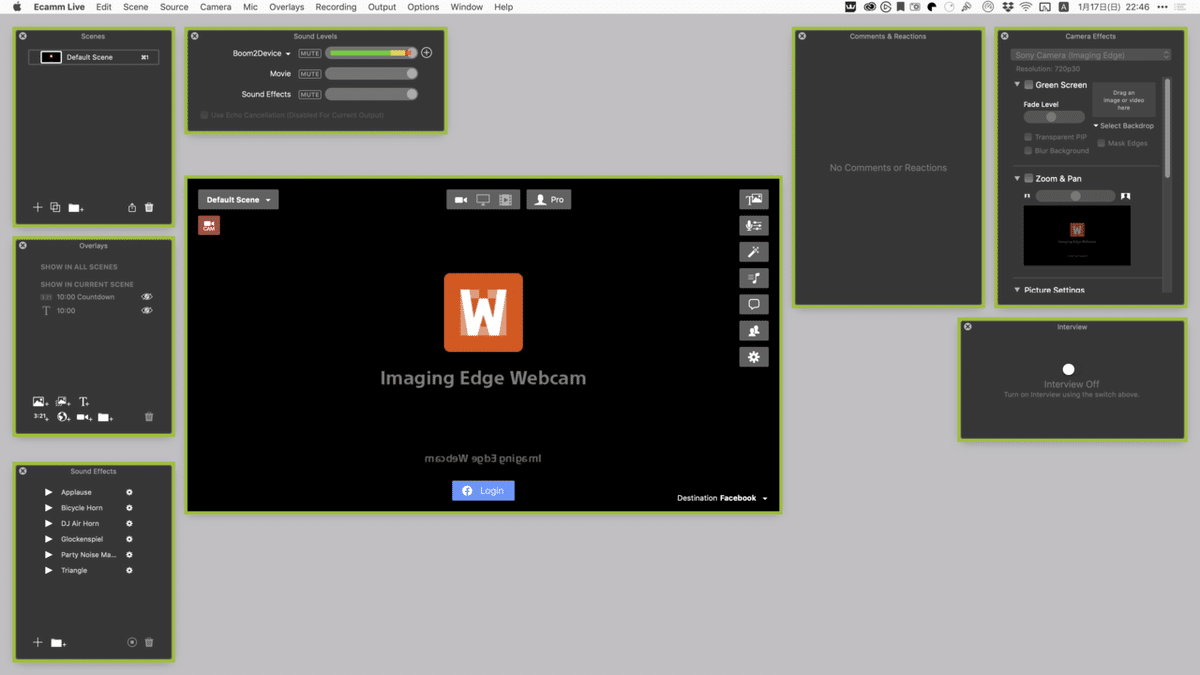This screenshot has width=1200, height=675.
Task: Open the Recording menu
Action: 335,7
